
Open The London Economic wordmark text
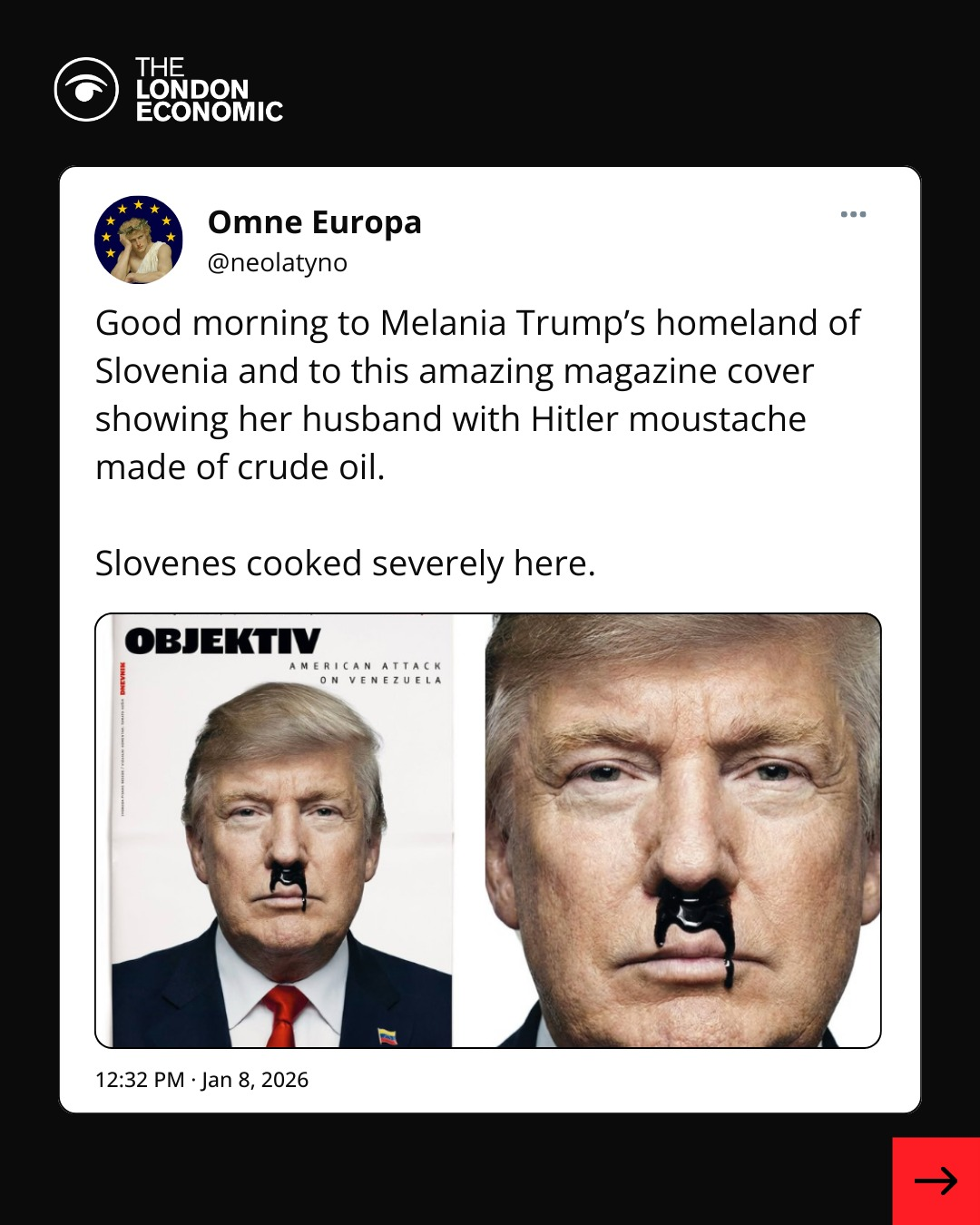[x=209, y=90]
